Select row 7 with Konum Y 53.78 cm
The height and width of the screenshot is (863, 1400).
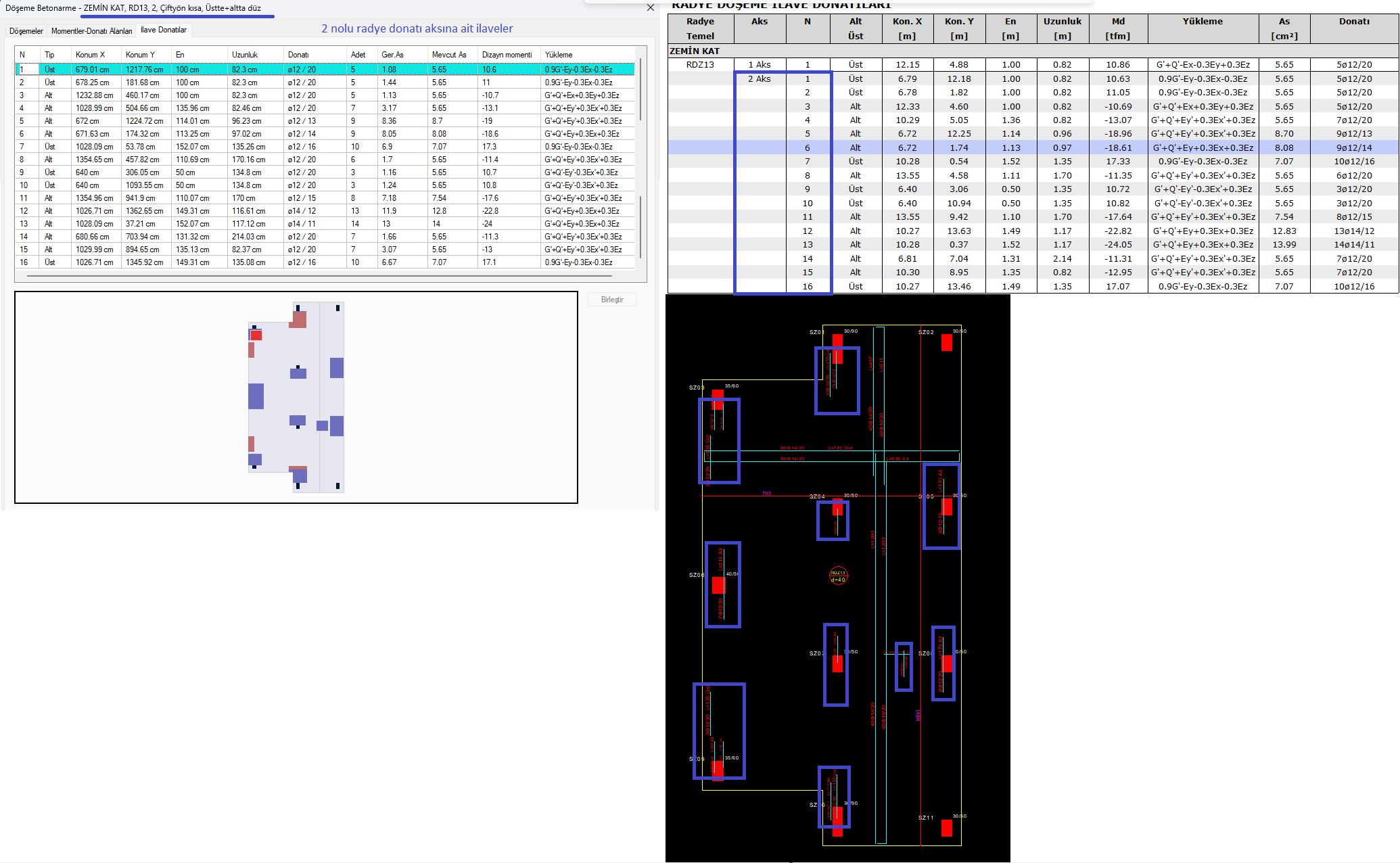click(x=325, y=147)
